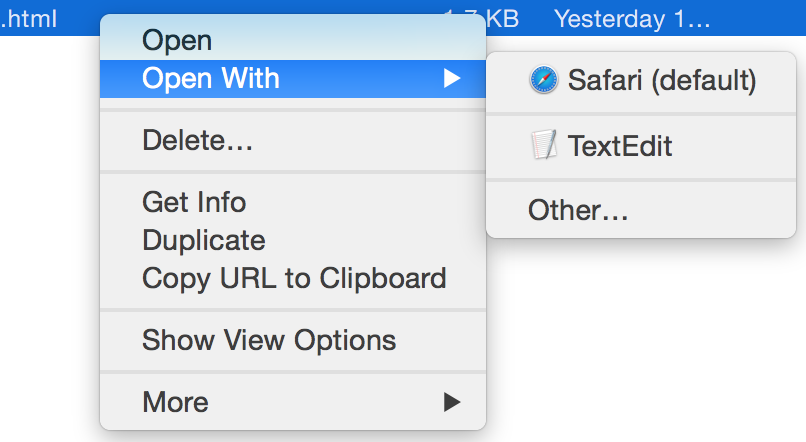This screenshot has width=806, height=442.
Task: Choose Other… in the submenu
Action: tap(578, 210)
